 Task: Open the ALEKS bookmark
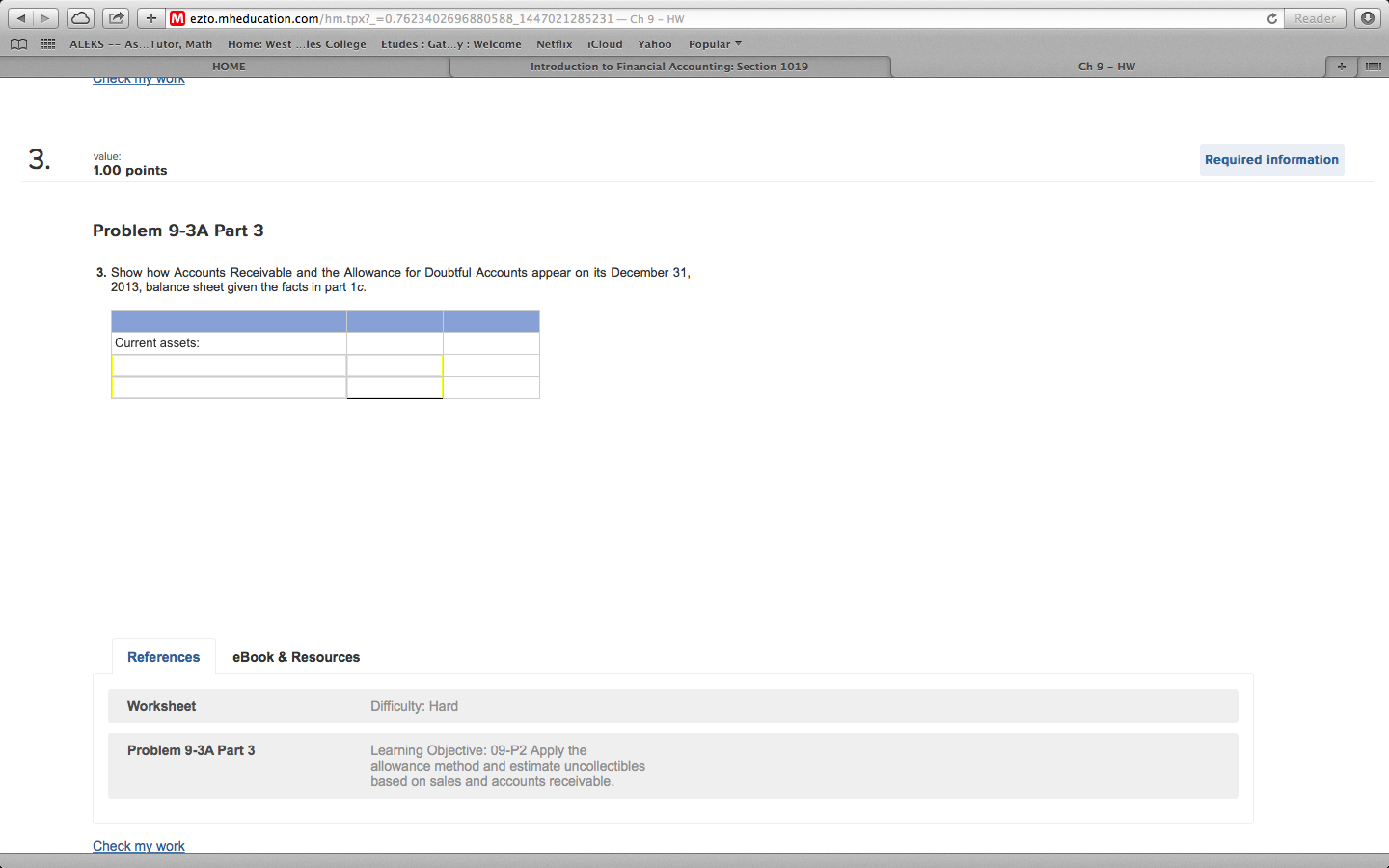pos(141,44)
